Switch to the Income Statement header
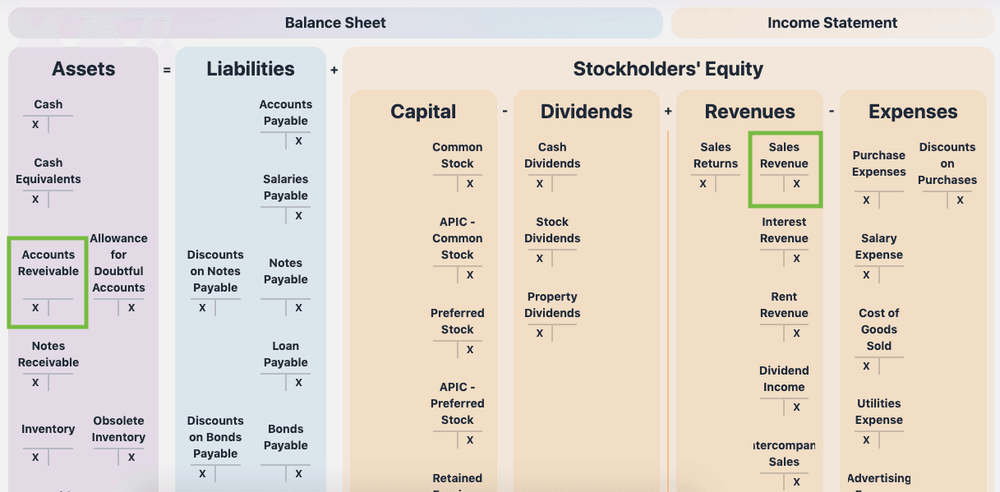The width and height of the screenshot is (1000, 492). pos(832,23)
